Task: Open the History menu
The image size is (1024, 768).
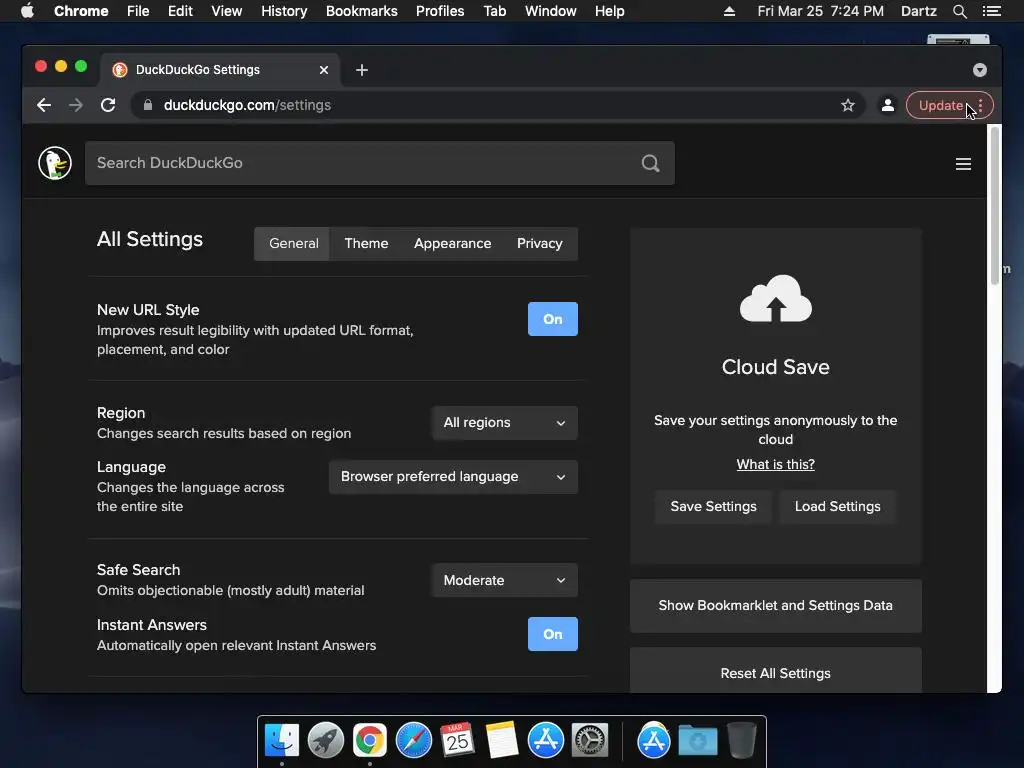Action: [284, 11]
